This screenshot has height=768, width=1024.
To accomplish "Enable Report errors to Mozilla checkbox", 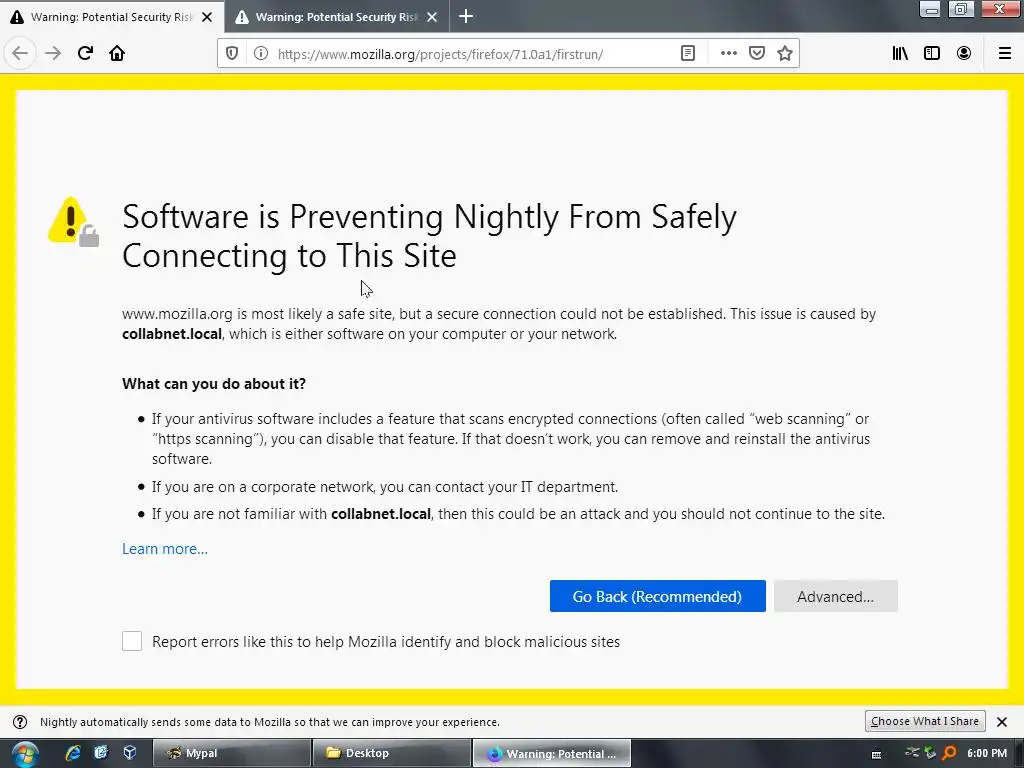I will [132, 641].
